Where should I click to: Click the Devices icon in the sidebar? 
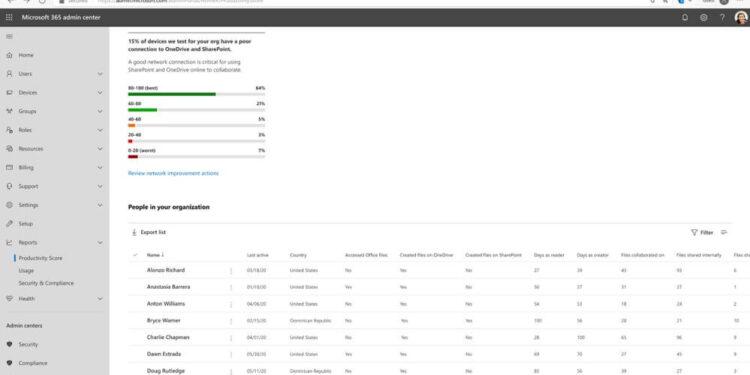click(x=9, y=92)
